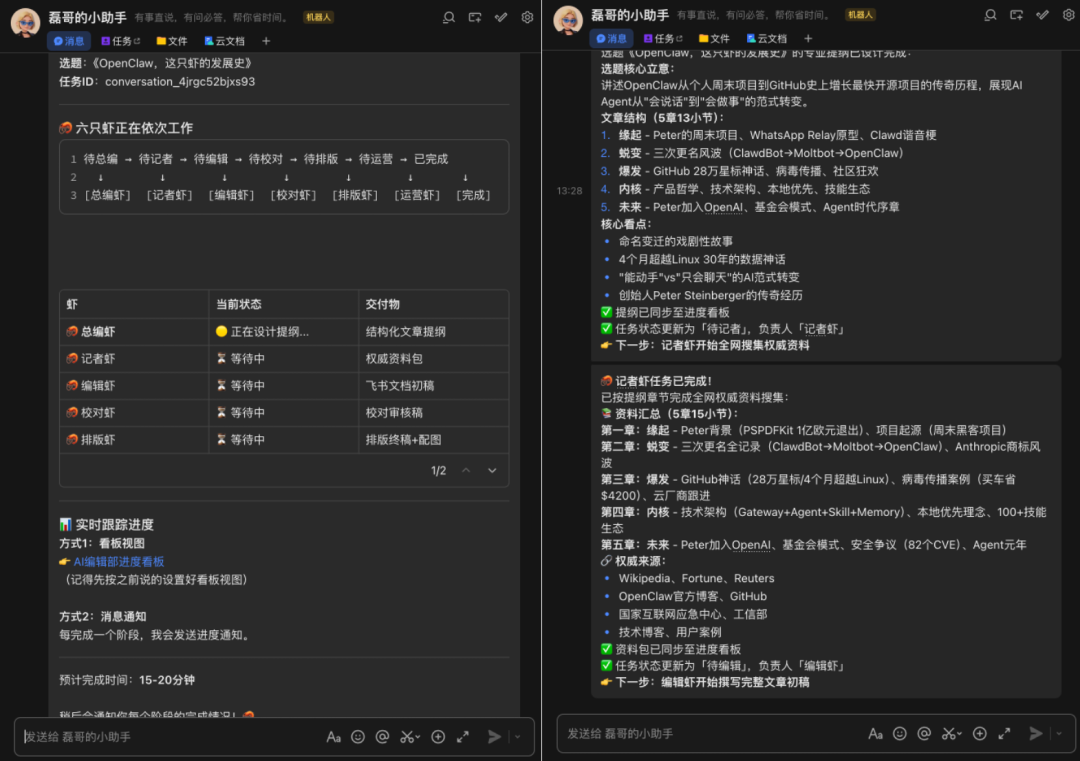Open text formatting (Aa) in the left input bar
Viewport: 1080px width, 761px height.
click(333, 737)
